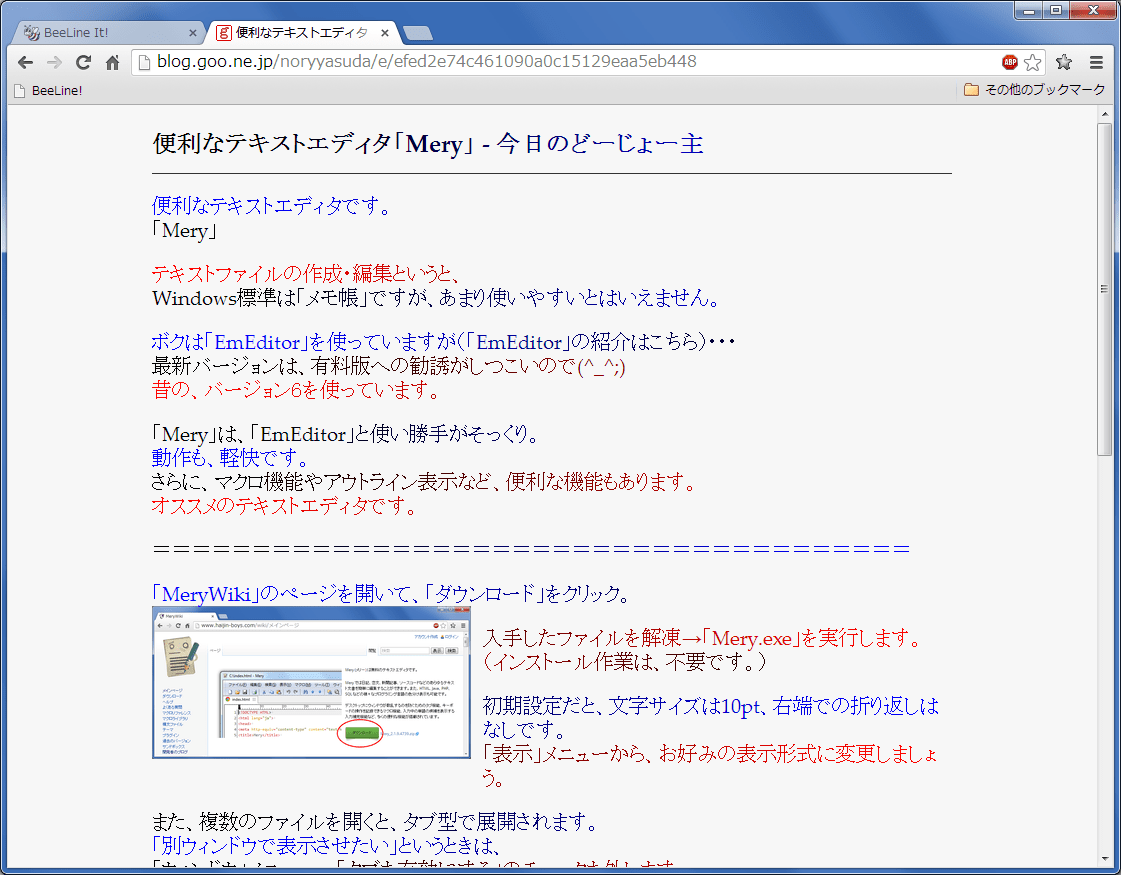This screenshot has width=1121, height=875.
Task: Go back to the previous page
Action: pos(25,62)
